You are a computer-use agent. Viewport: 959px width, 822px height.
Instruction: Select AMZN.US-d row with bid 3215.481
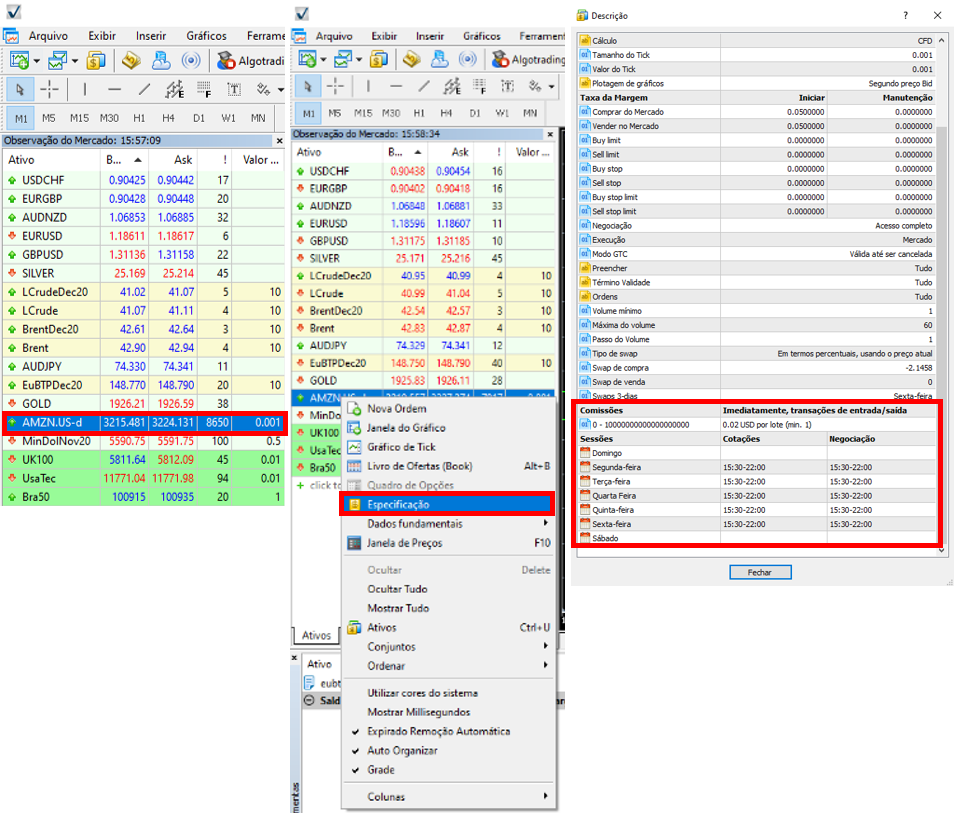tap(144, 423)
